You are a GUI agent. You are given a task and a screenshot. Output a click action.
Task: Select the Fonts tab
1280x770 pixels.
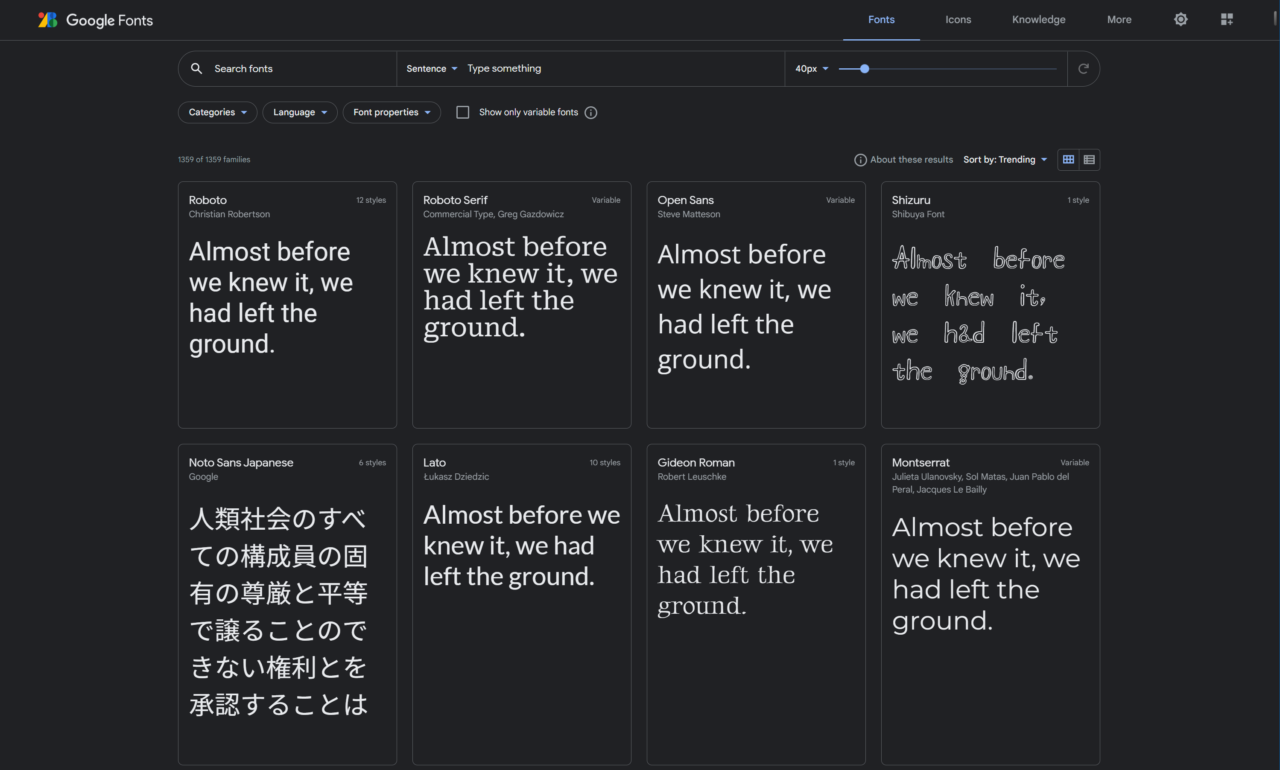pos(881,20)
